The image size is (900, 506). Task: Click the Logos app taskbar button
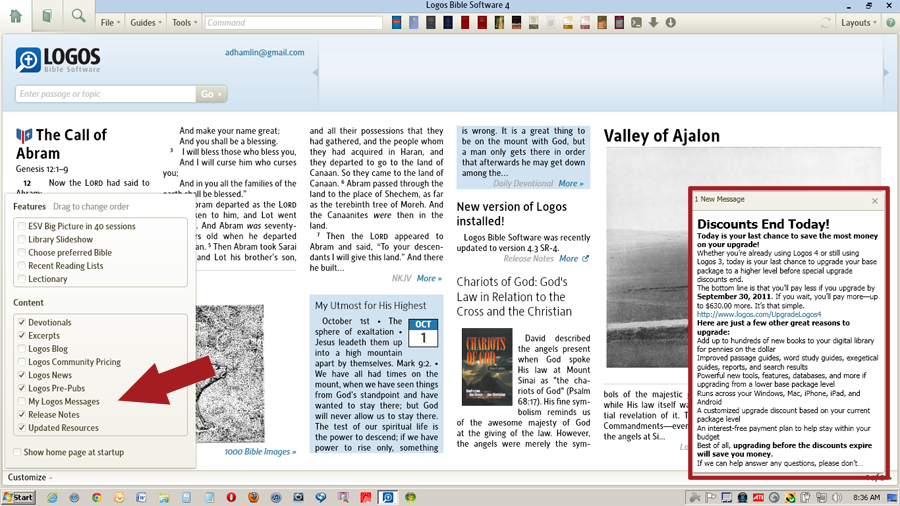click(x=388, y=497)
